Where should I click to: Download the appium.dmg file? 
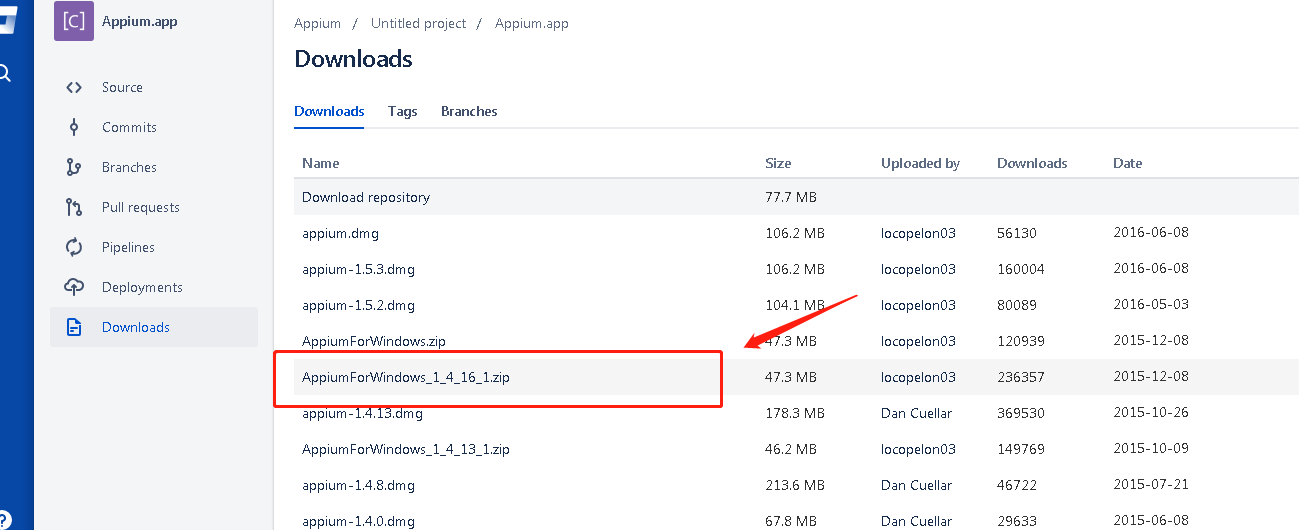tap(340, 233)
